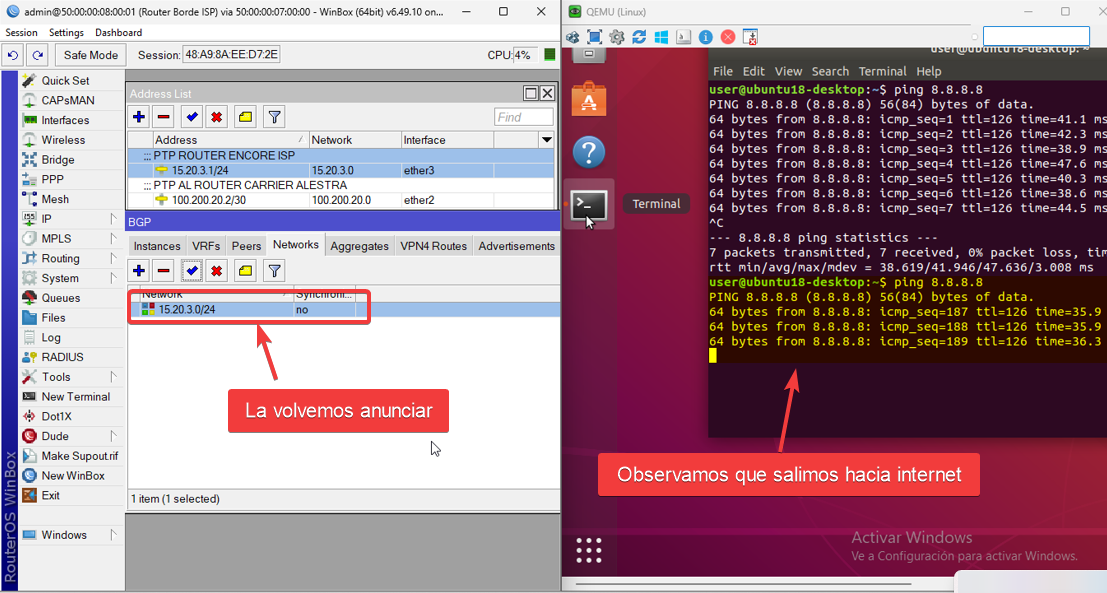The width and height of the screenshot is (1107, 593).
Task: Click the Terminal icon in the Ubuntu dock
Action: click(589, 205)
